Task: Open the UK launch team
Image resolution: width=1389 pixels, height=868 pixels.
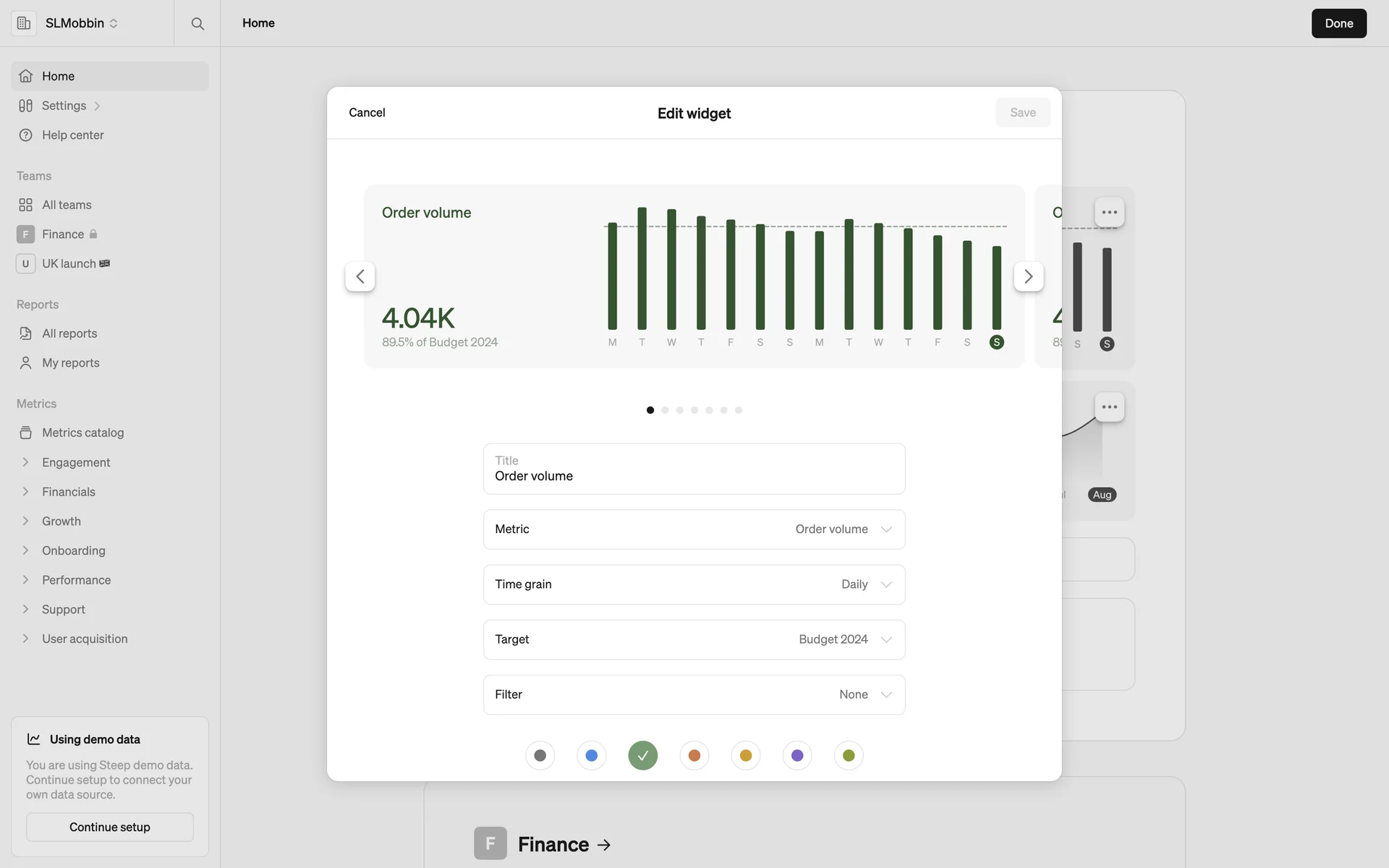Action: [69, 263]
